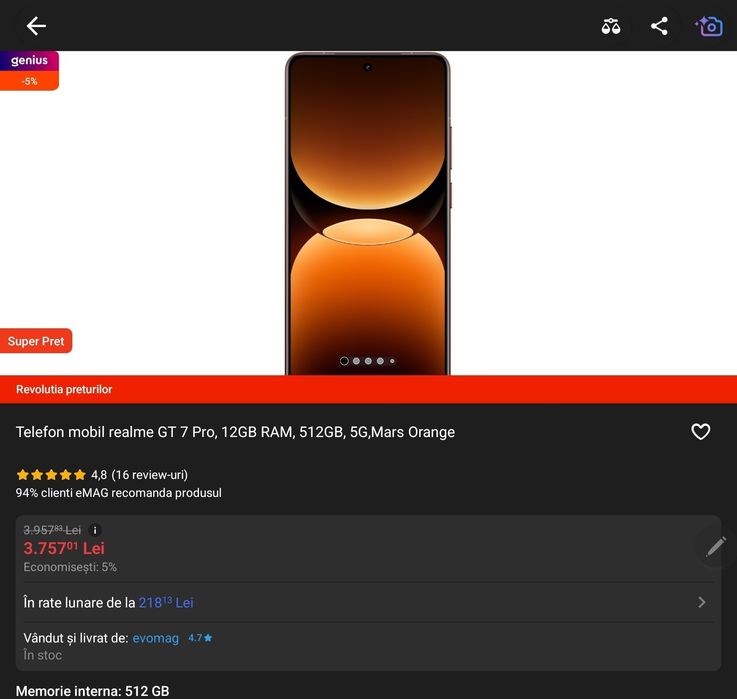Jump to fourth image carousel dot
Image resolution: width=737 pixels, height=699 pixels.
click(380, 361)
